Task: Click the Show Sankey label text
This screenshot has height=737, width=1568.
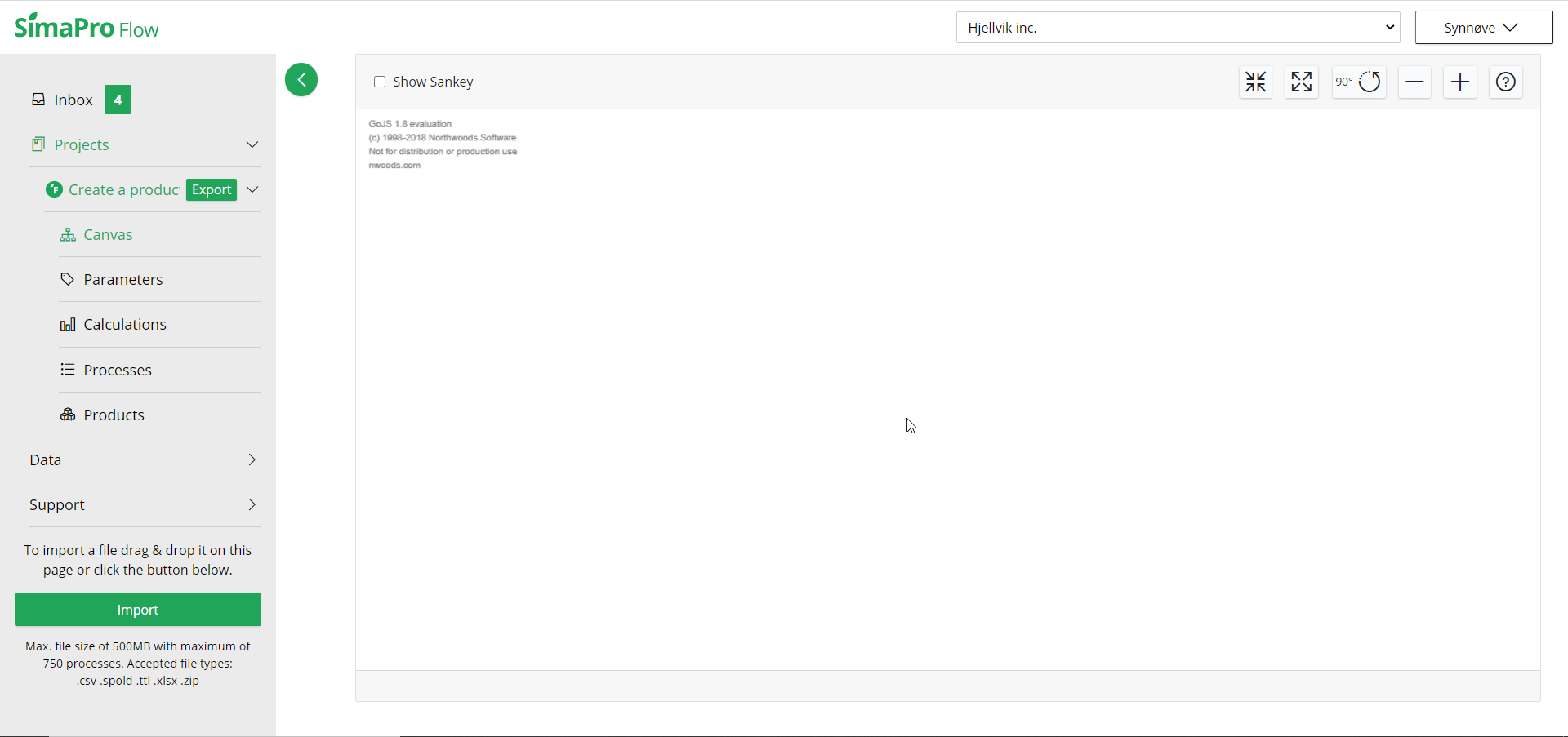Action: coord(433,82)
